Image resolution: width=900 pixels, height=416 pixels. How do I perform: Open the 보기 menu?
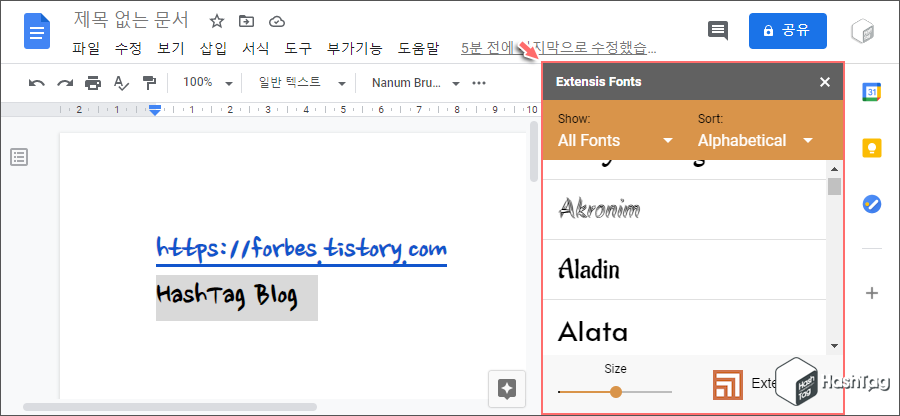tap(170, 48)
